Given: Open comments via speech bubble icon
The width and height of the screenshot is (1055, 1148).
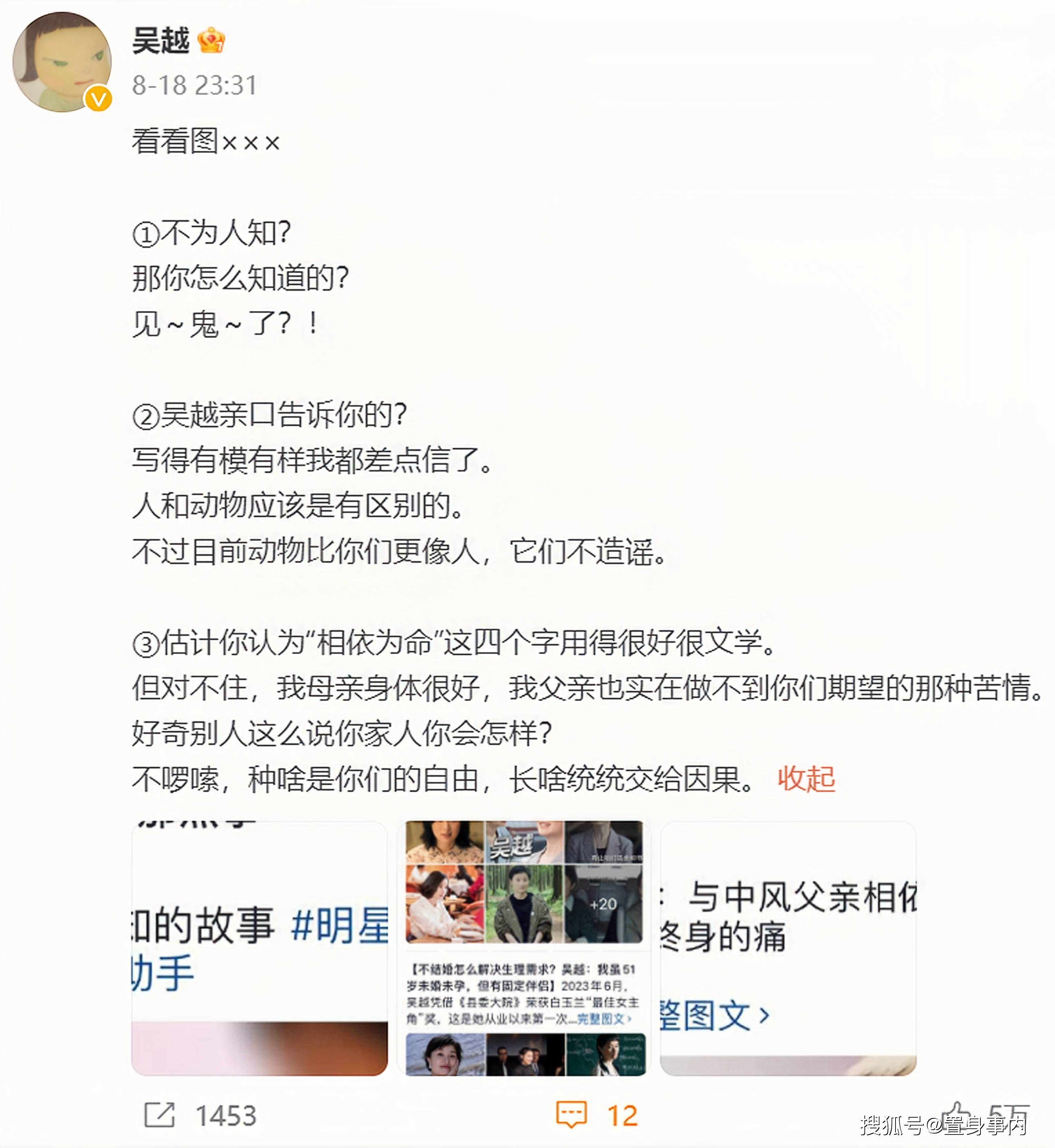Looking at the screenshot, I should click(x=571, y=1114).
